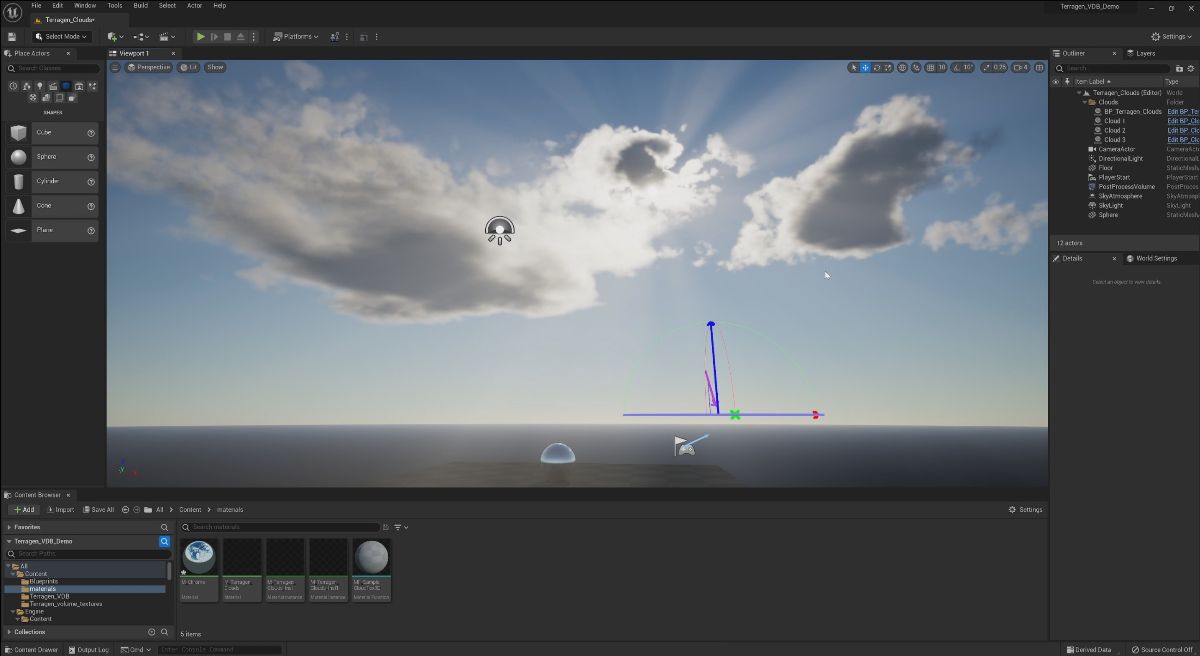Collapse the Clouds folder in the Outliner

point(1085,102)
